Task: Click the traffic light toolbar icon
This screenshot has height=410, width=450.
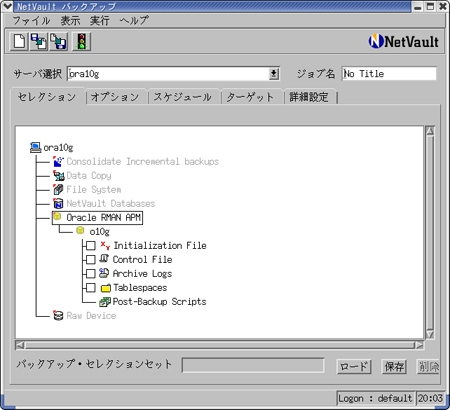Action: coord(82,42)
